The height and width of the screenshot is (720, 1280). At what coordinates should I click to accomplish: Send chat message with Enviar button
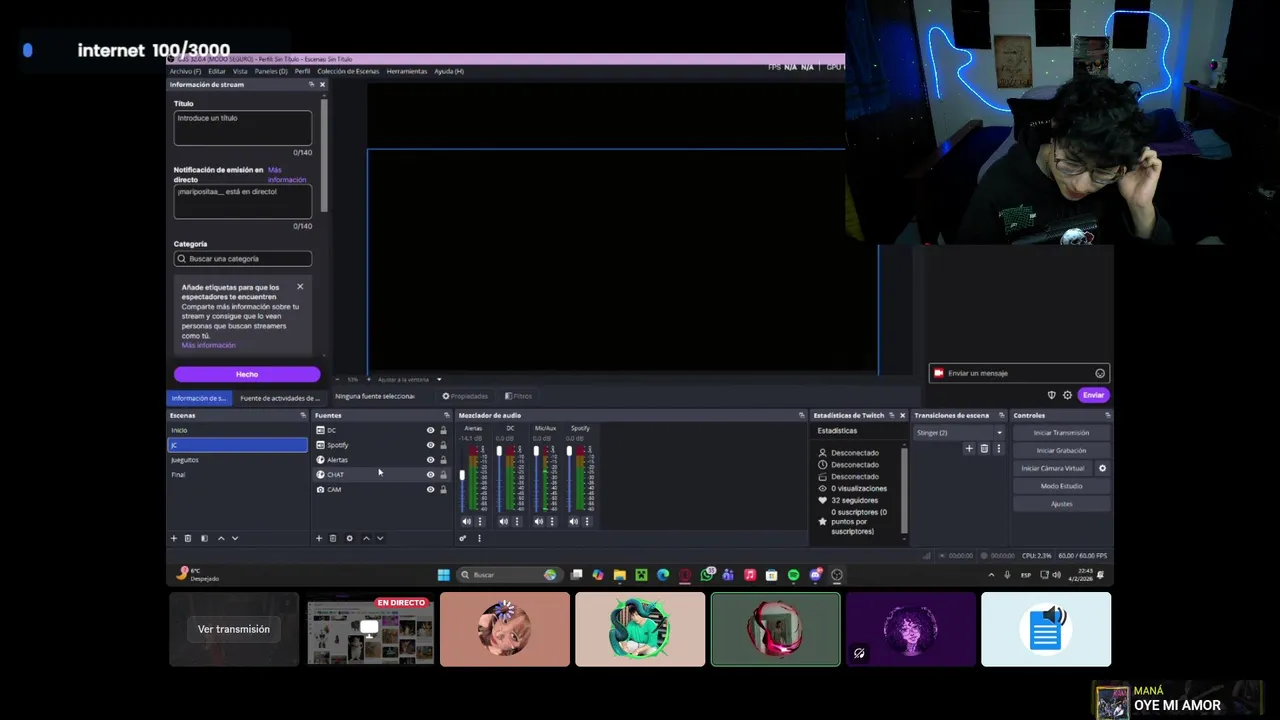1093,395
